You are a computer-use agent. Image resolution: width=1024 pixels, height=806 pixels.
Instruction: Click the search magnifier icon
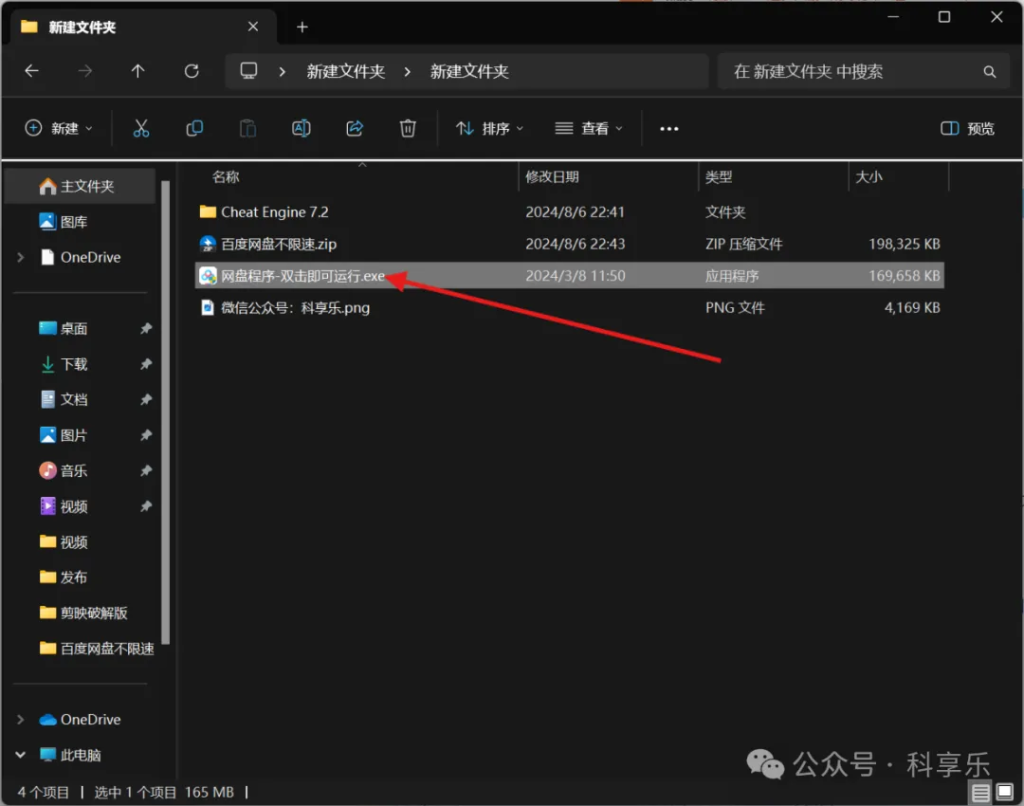(x=990, y=71)
